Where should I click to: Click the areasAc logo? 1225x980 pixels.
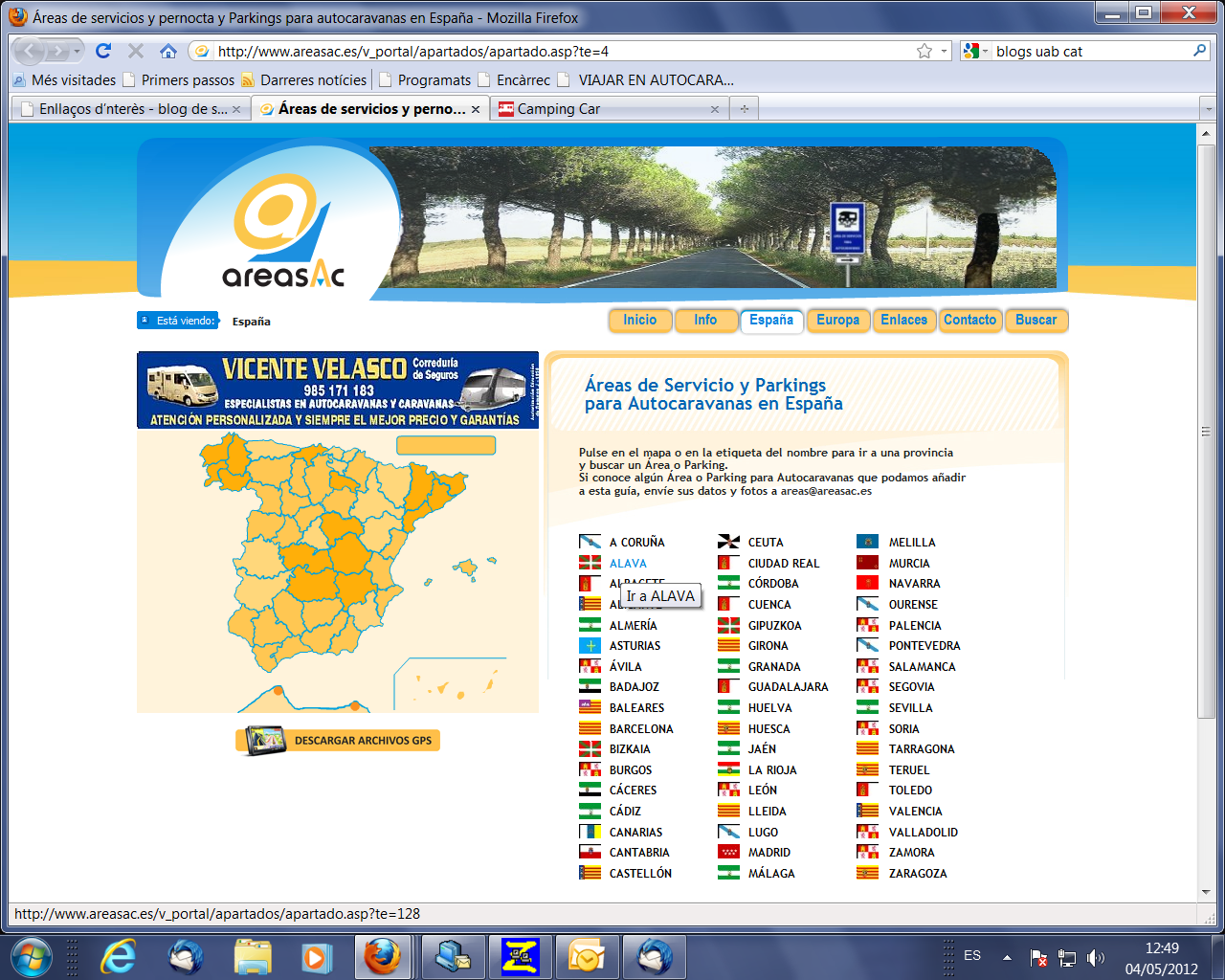[x=281, y=234]
